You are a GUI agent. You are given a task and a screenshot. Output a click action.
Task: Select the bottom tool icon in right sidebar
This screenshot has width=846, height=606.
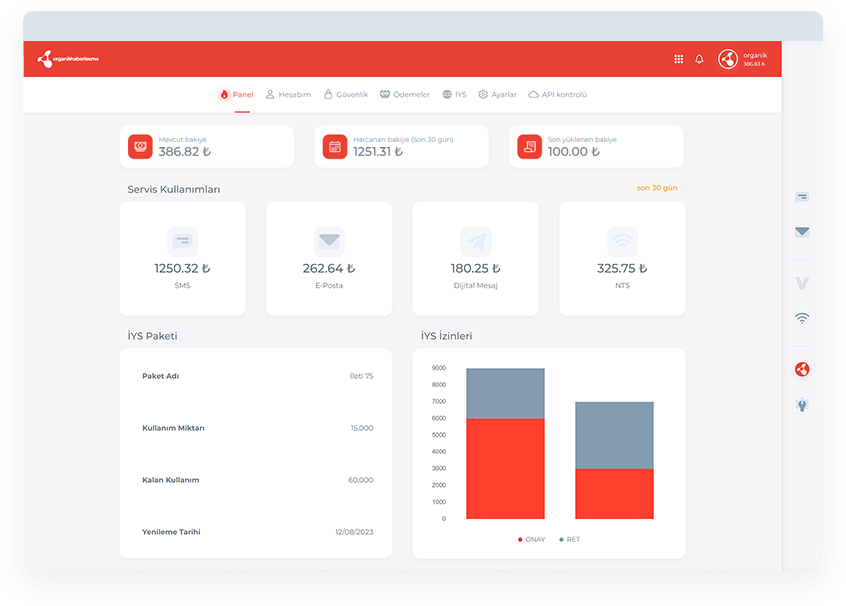(x=802, y=405)
